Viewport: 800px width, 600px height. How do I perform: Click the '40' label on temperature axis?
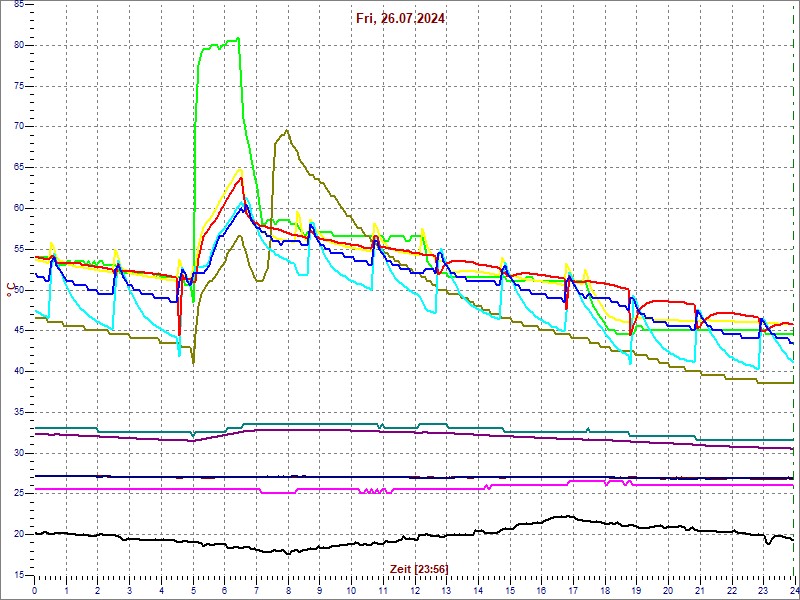(19, 371)
